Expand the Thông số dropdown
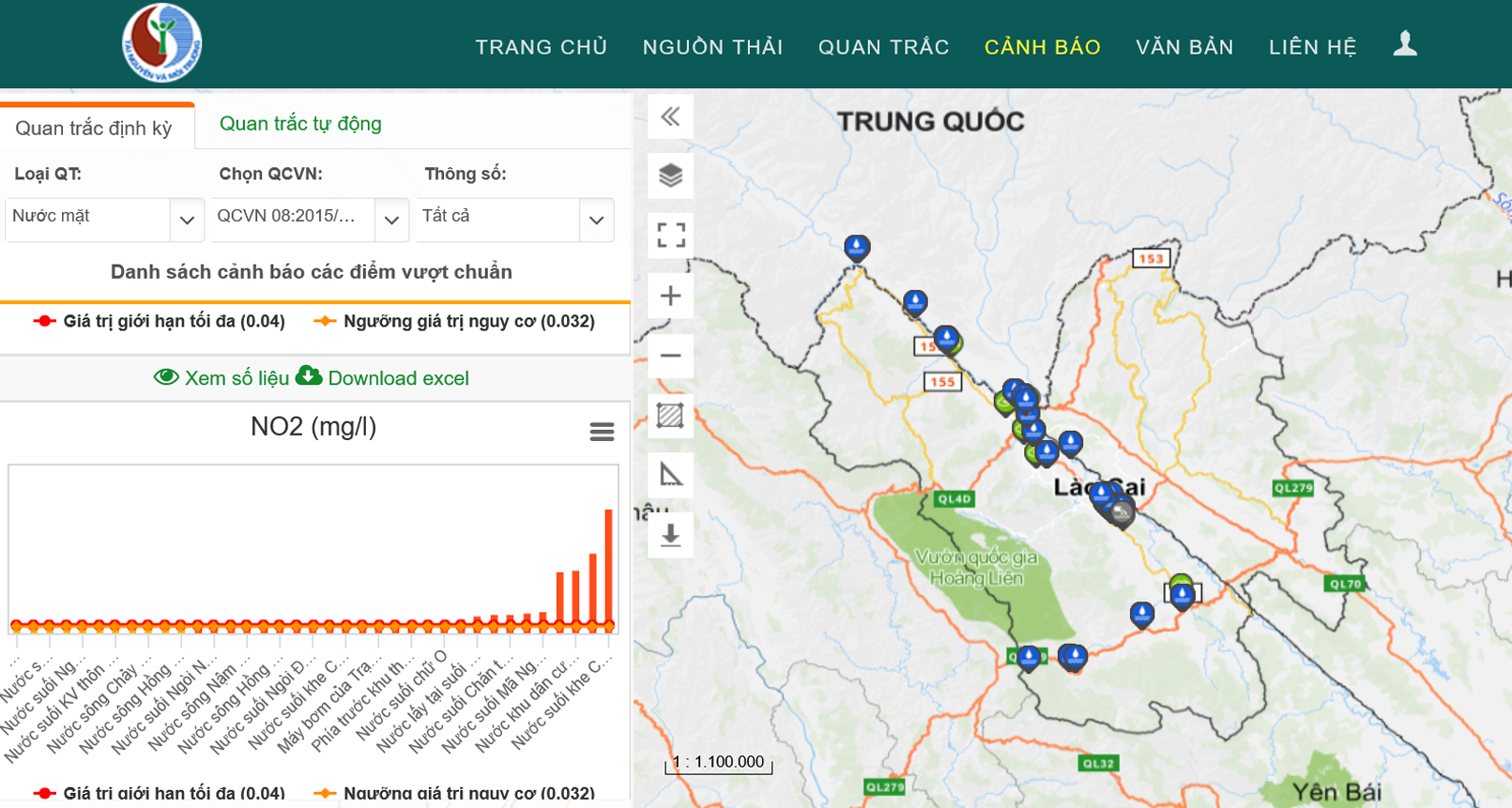Viewport: 1512px width, 808px height. coord(596,220)
